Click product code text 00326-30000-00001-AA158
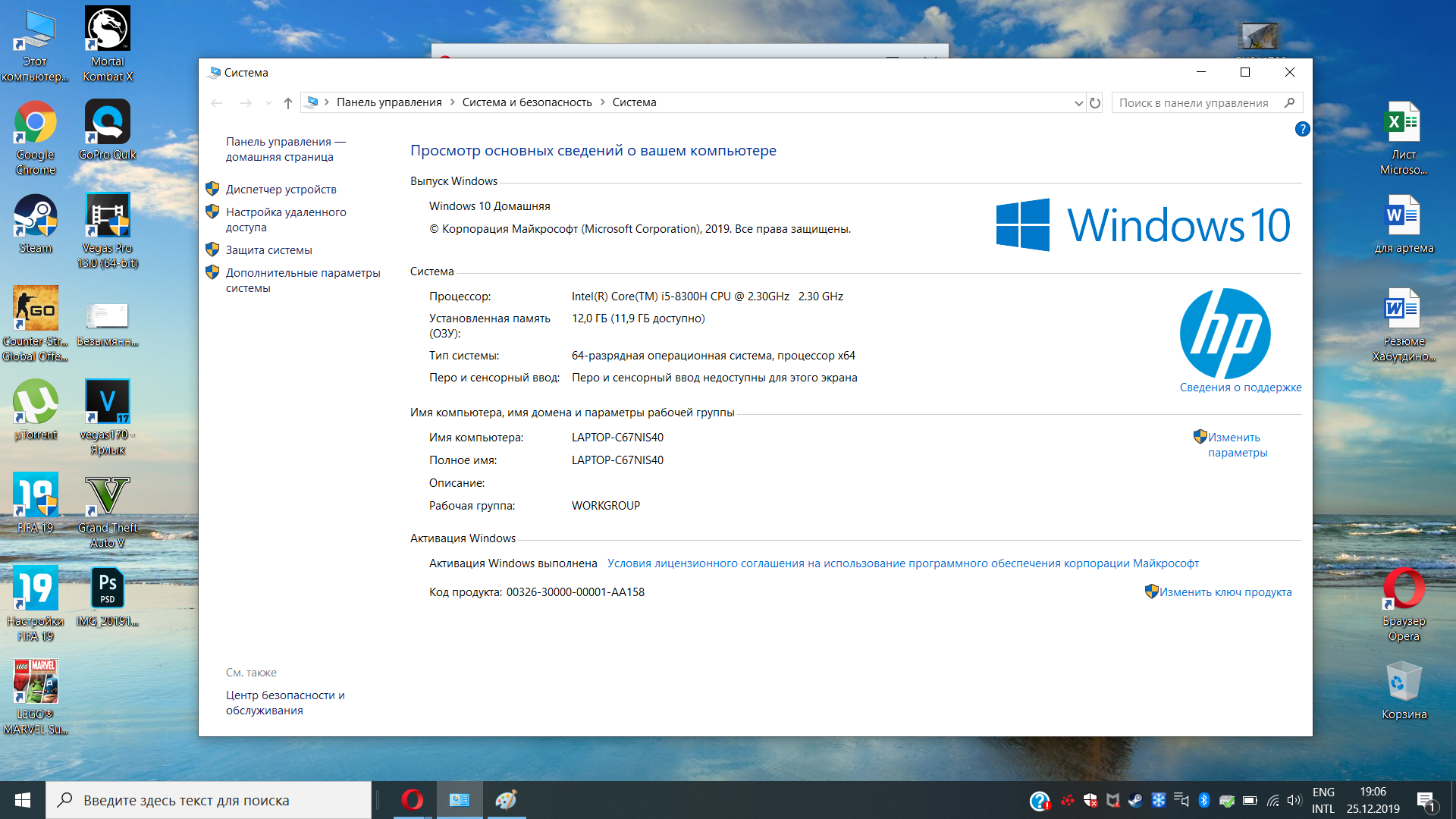This screenshot has width=1456, height=819. pyautogui.click(x=576, y=592)
